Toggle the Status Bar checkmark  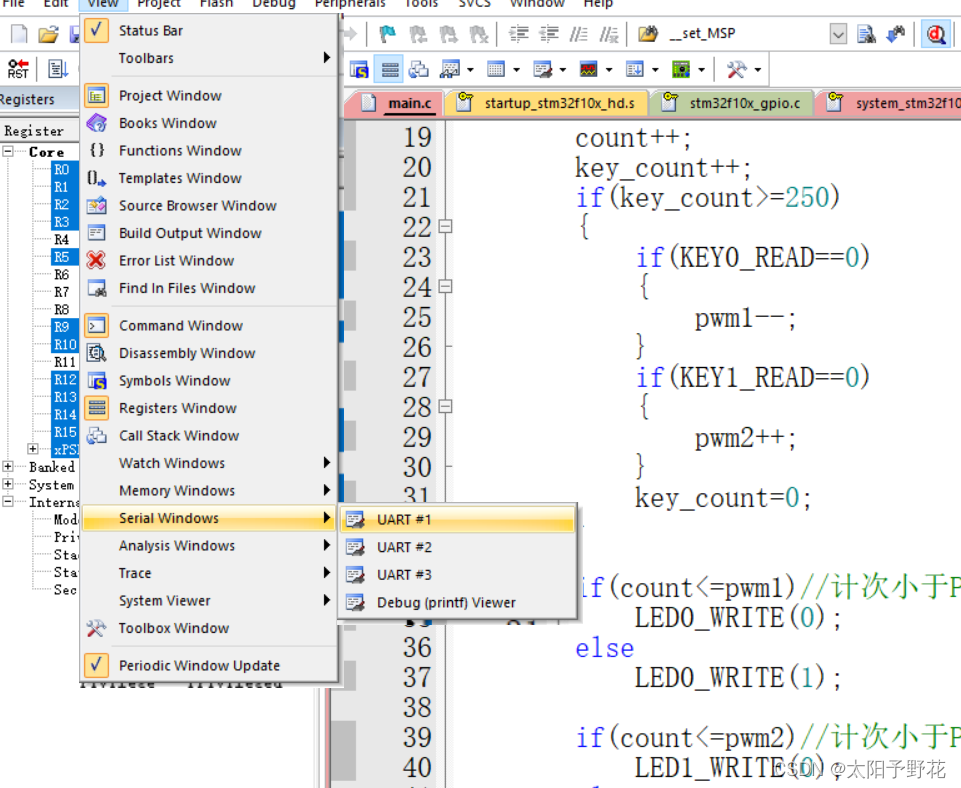tap(96, 30)
